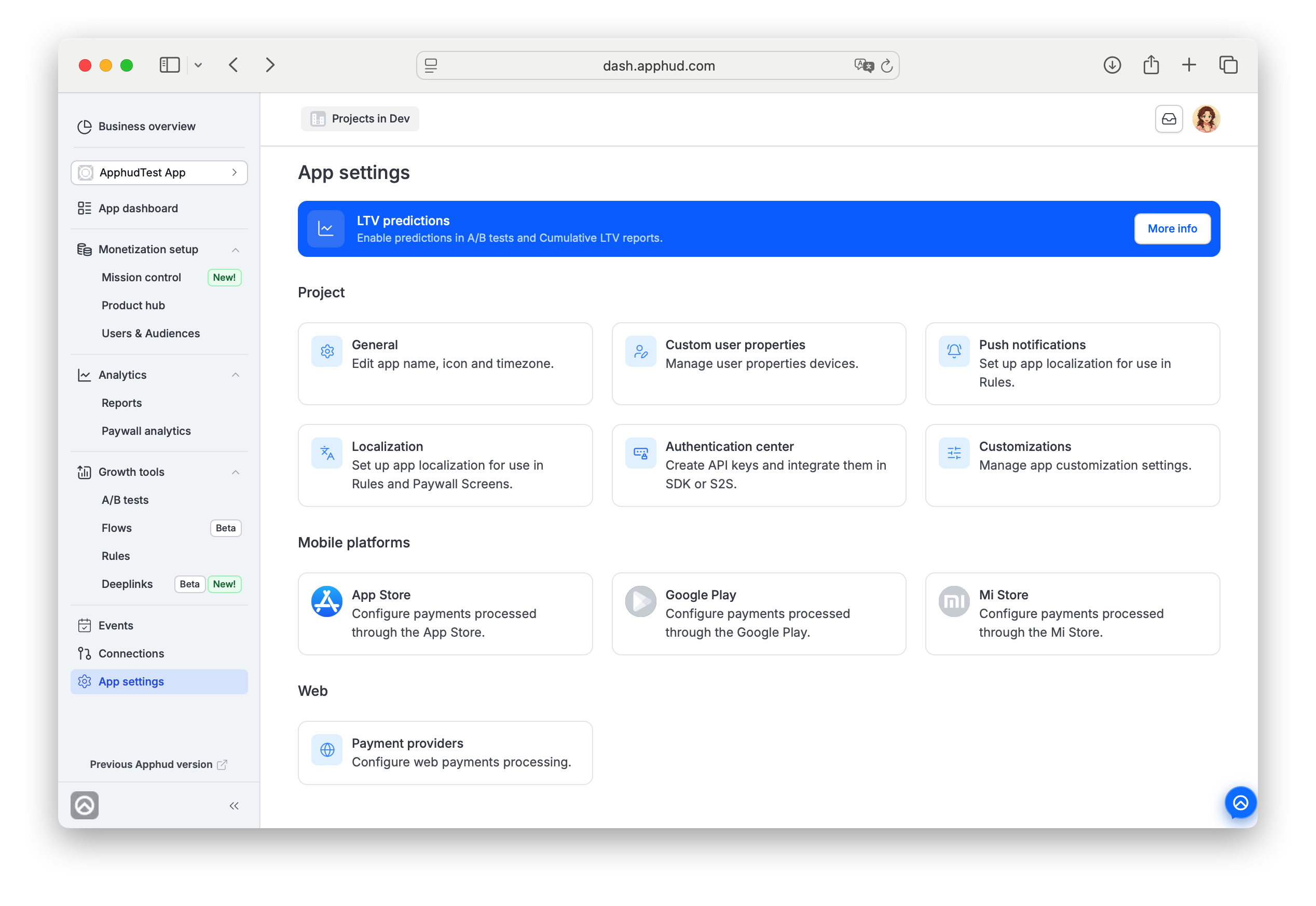Click the General settings gear icon
This screenshot has height=906, width=1316.
327,351
